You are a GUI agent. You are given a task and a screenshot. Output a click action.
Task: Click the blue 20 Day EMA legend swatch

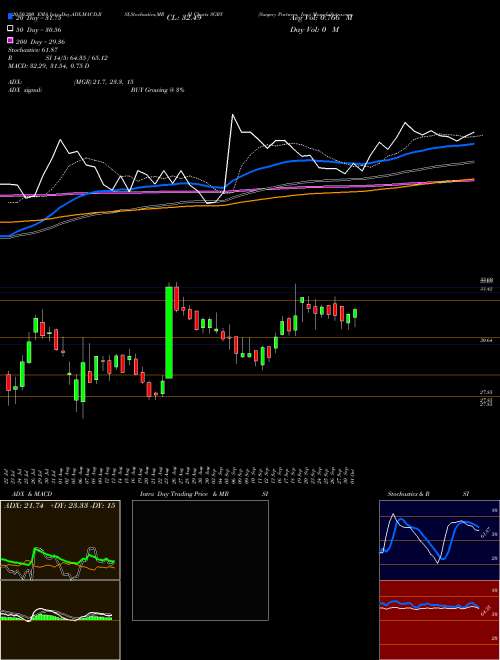pyautogui.click(x=10, y=17)
